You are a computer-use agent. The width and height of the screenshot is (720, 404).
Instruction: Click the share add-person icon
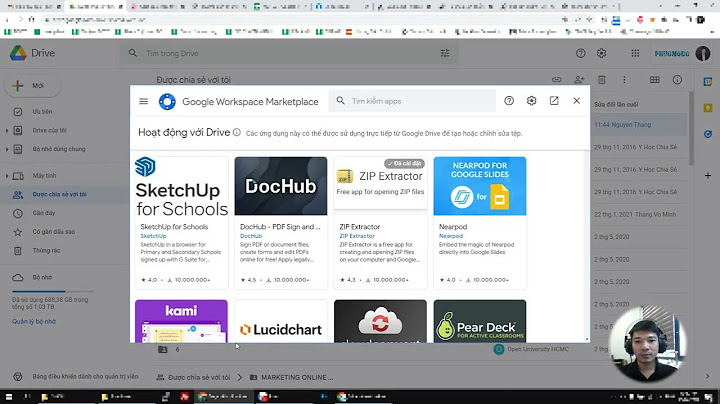pos(579,80)
